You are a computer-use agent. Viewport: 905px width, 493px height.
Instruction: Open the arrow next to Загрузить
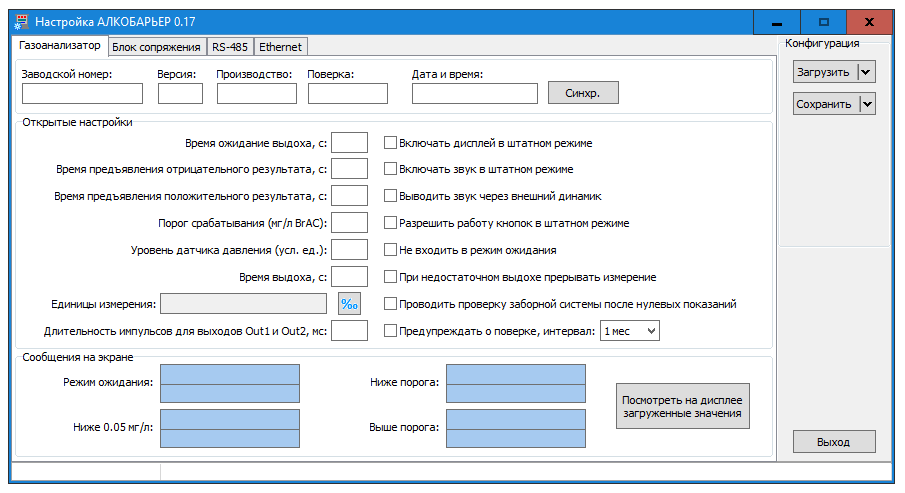point(866,72)
